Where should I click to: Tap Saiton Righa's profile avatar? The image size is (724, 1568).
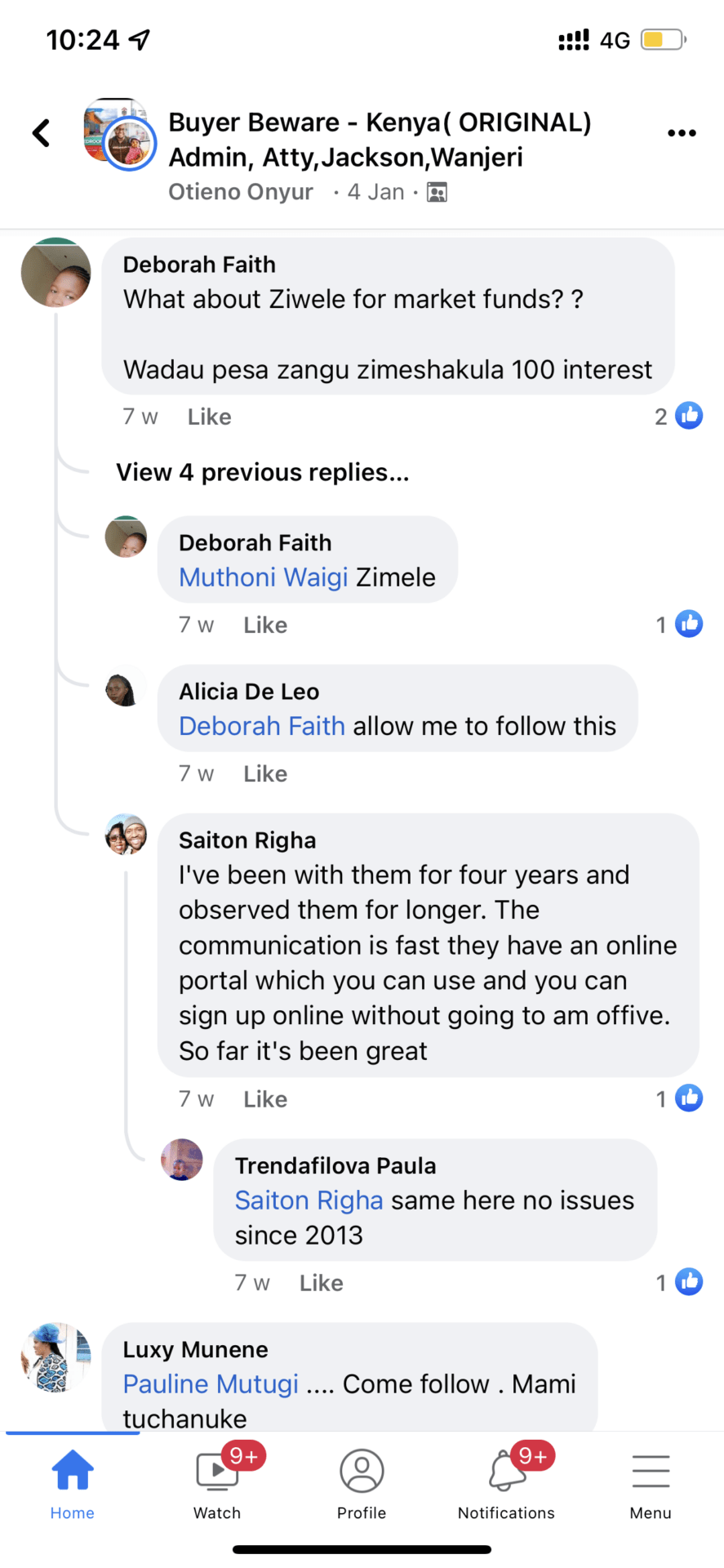pos(126,835)
